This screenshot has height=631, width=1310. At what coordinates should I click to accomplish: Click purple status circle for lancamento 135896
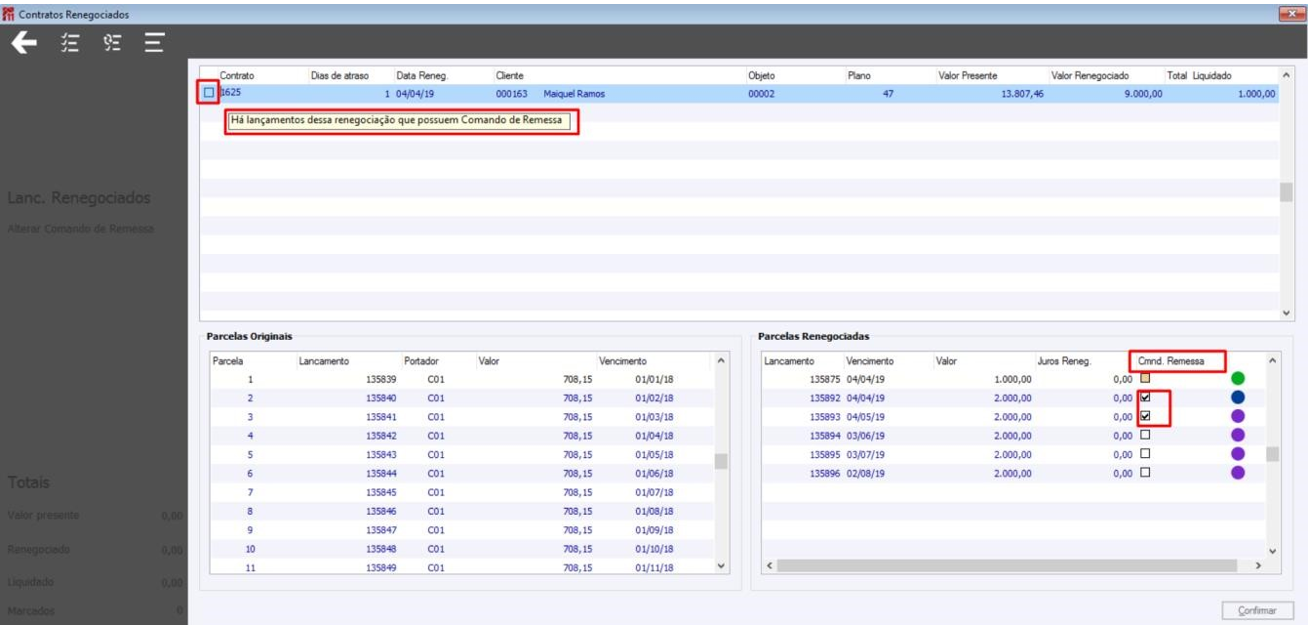(x=1238, y=473)
